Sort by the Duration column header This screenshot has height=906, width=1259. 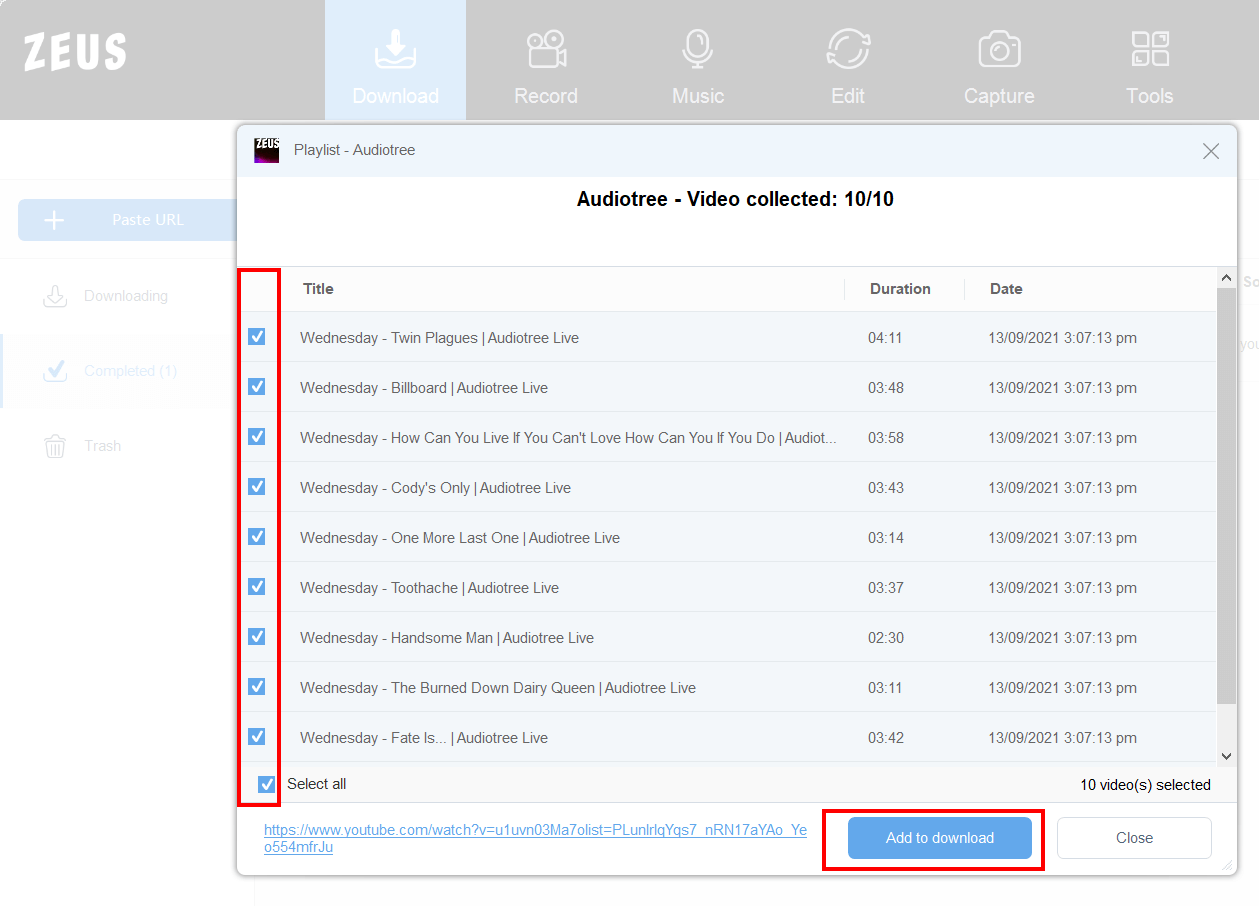[900, 289]
